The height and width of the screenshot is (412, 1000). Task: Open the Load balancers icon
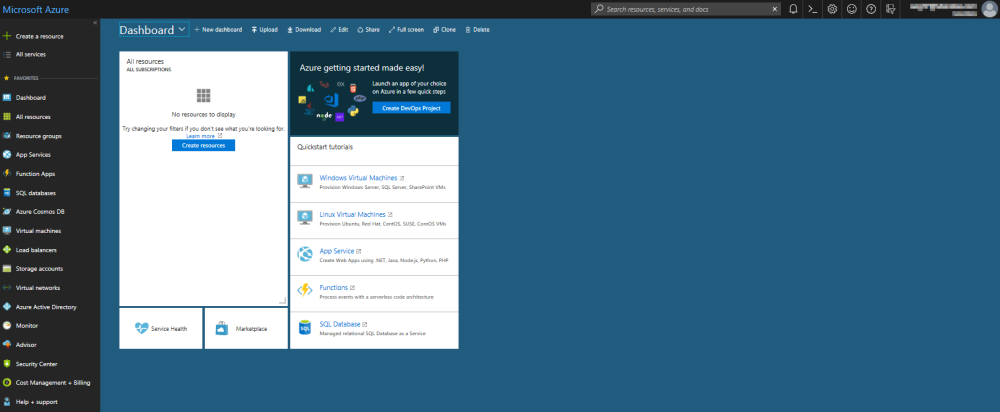(x=7, y=250)
